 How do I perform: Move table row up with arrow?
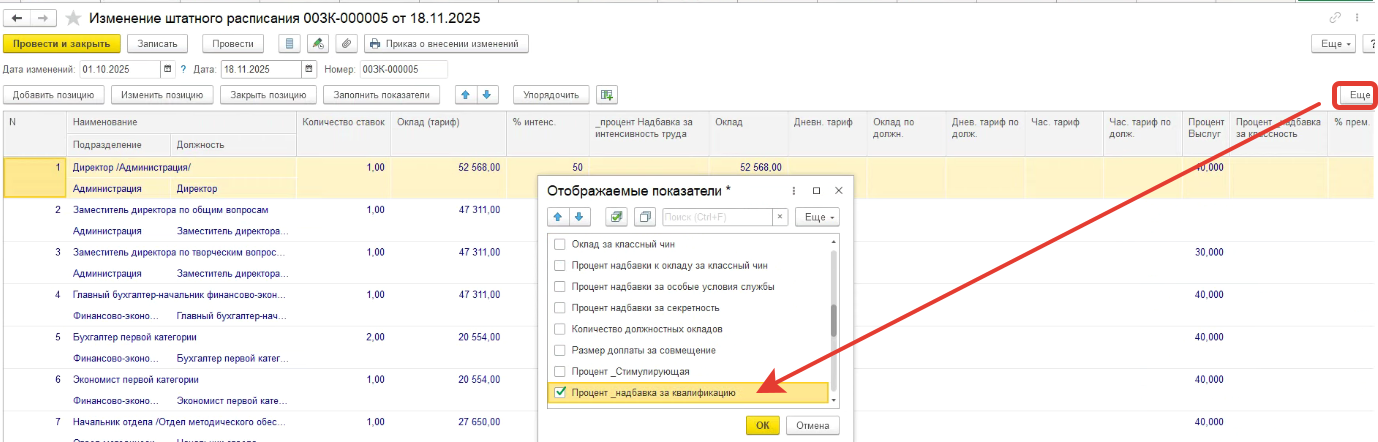tap(465, 95)
